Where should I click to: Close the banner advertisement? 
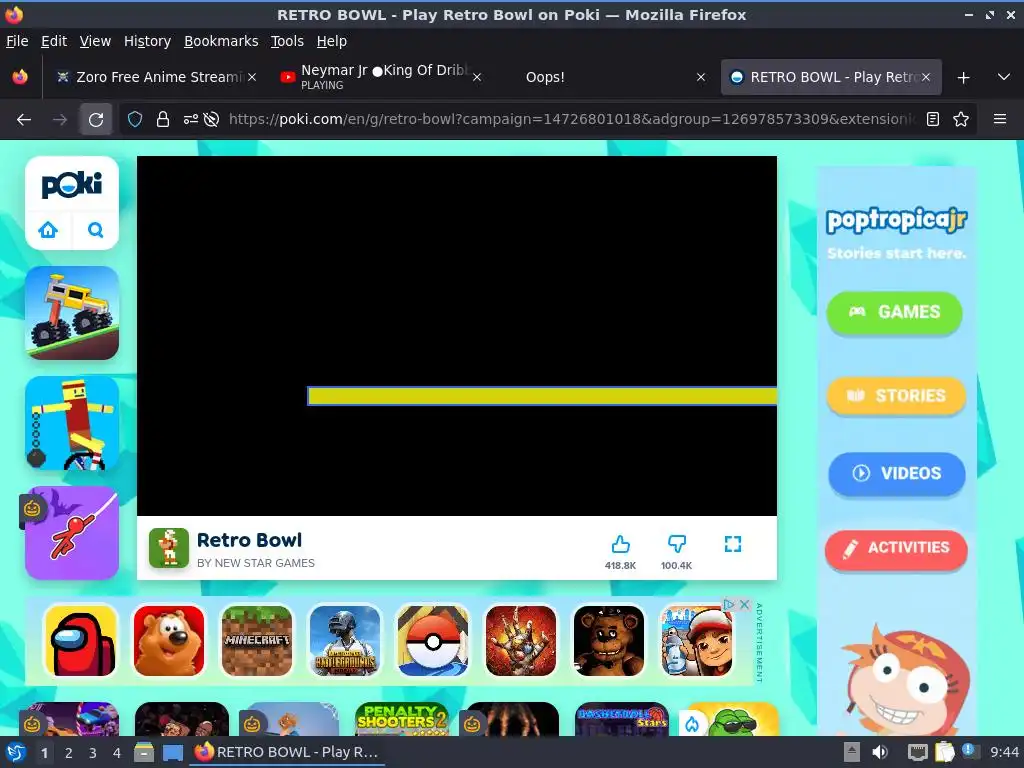[744, 604]
